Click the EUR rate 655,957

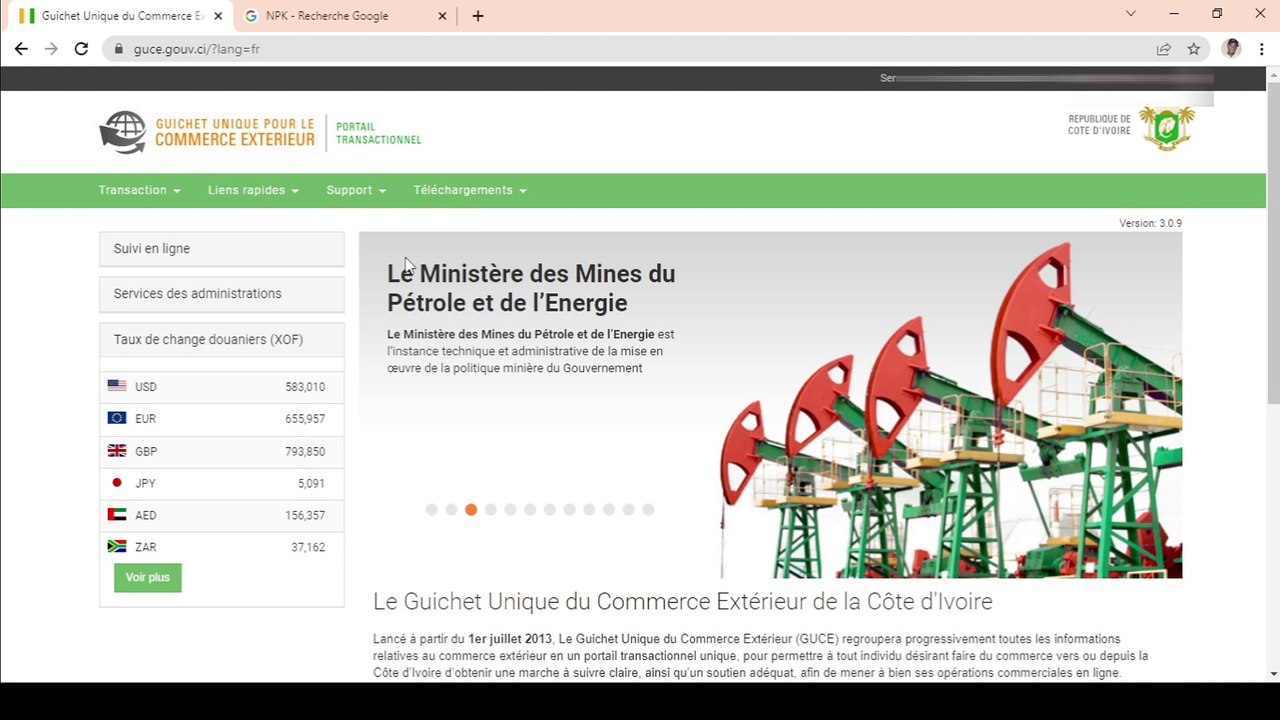(305, 419)
